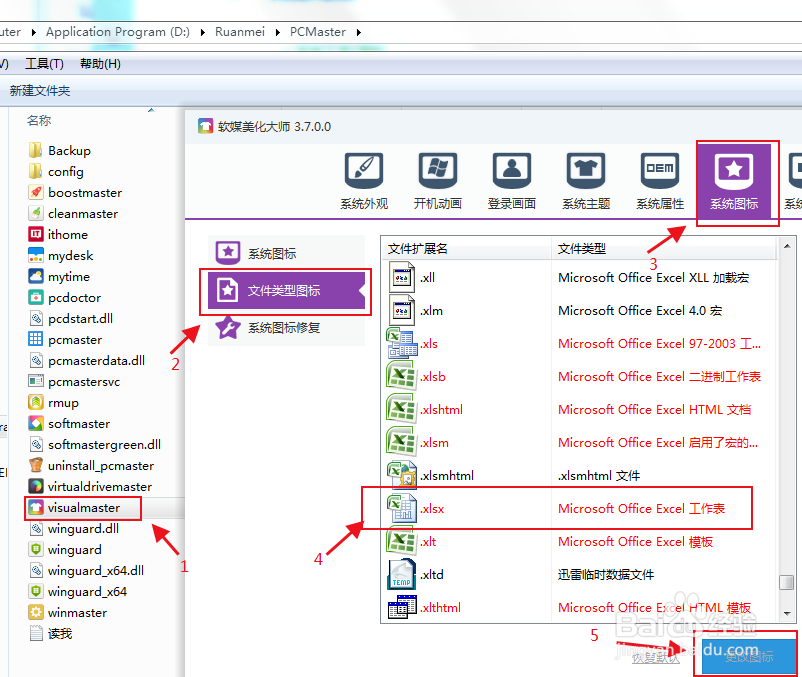Click the file list scroll up arrow

pos(787,246)
